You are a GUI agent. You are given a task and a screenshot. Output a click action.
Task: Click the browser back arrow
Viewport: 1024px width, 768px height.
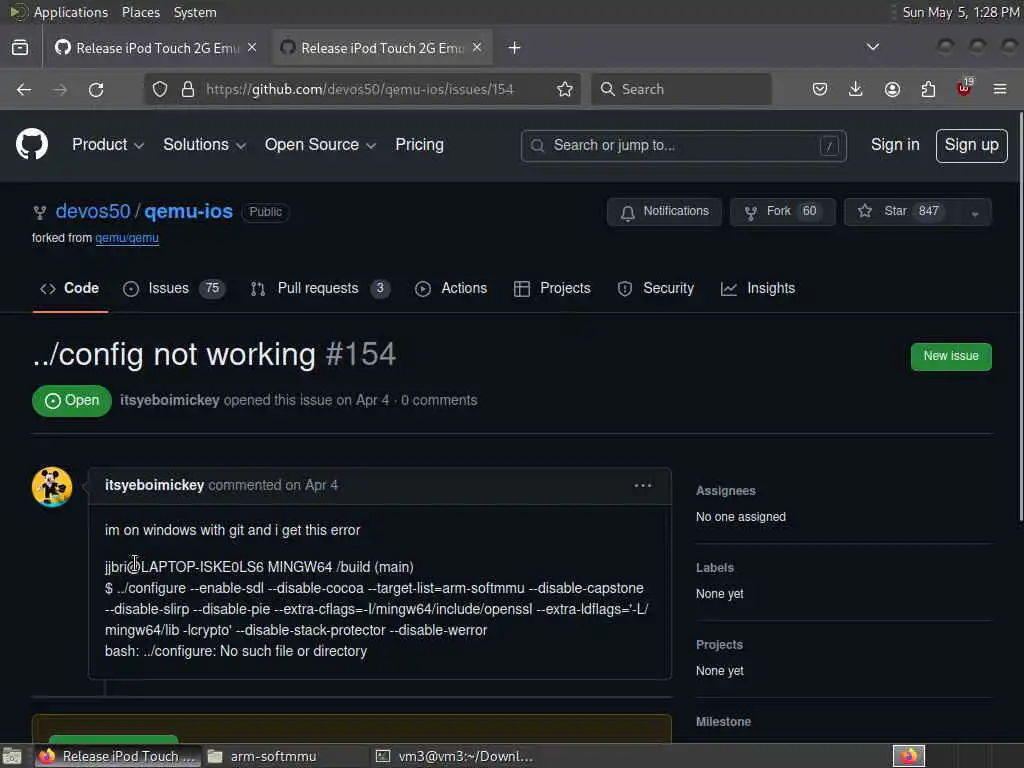click(24, 89)
